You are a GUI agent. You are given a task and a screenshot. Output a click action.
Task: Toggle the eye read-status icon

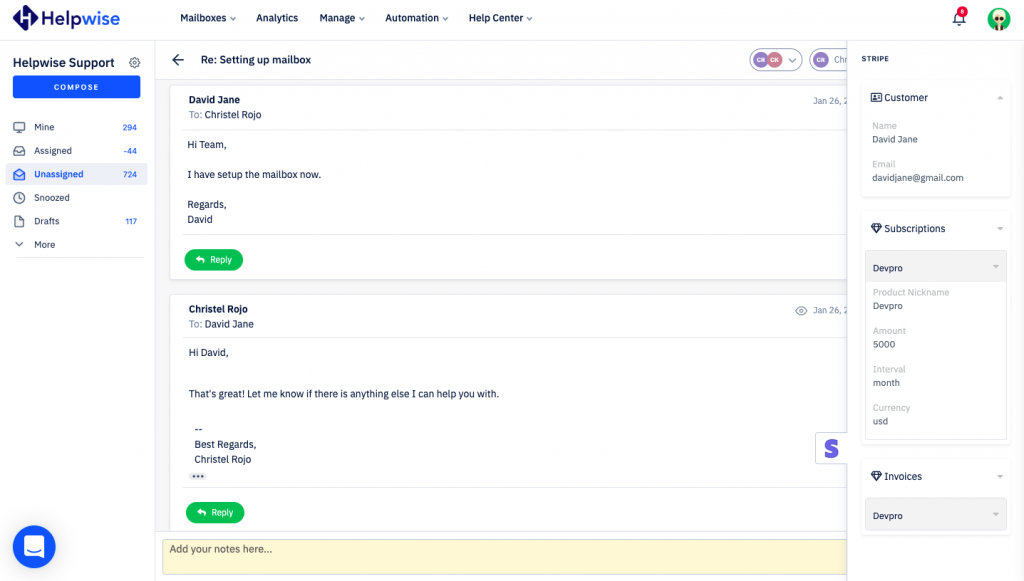801,311
